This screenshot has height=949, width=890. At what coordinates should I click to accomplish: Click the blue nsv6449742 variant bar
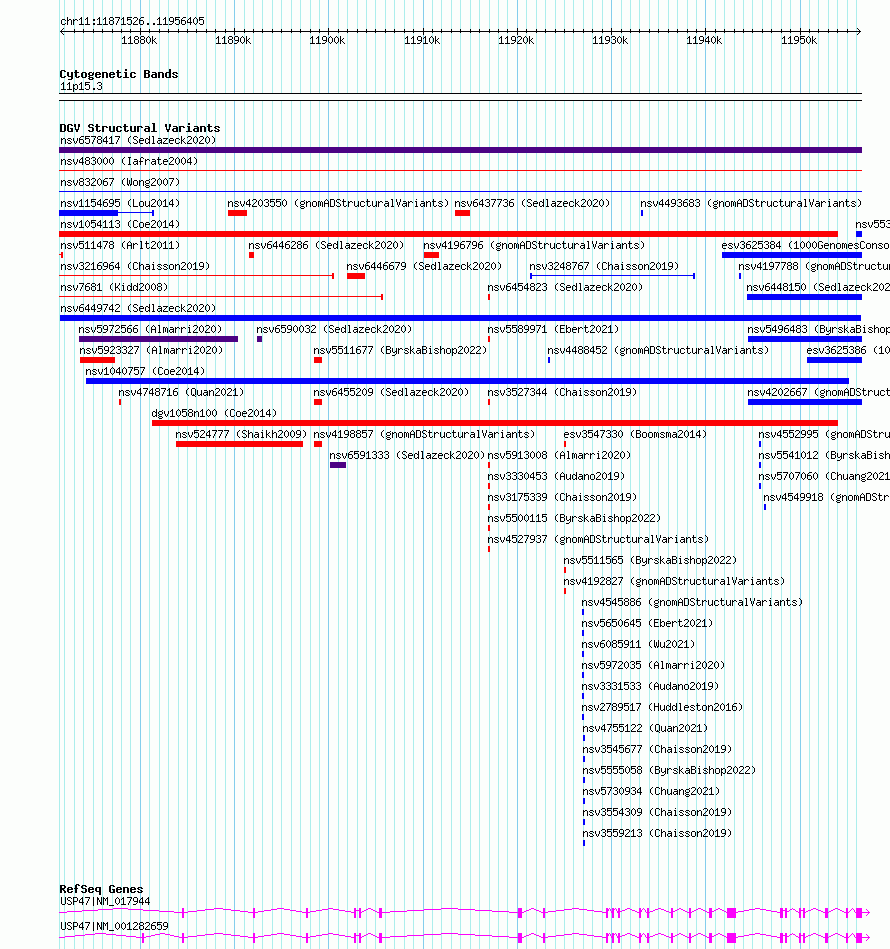click(460, 318)
